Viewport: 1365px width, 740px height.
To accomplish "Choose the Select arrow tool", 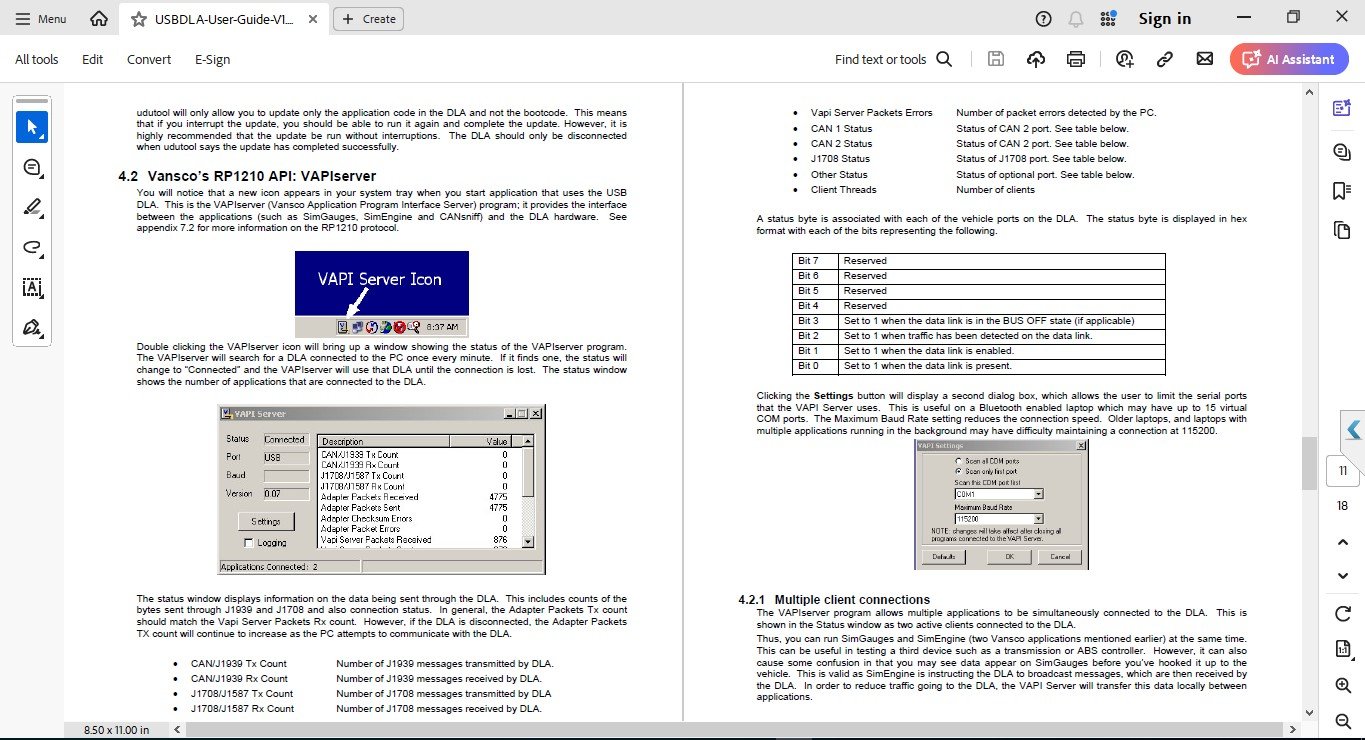I will pyautogui.click(x=32, y=127).
